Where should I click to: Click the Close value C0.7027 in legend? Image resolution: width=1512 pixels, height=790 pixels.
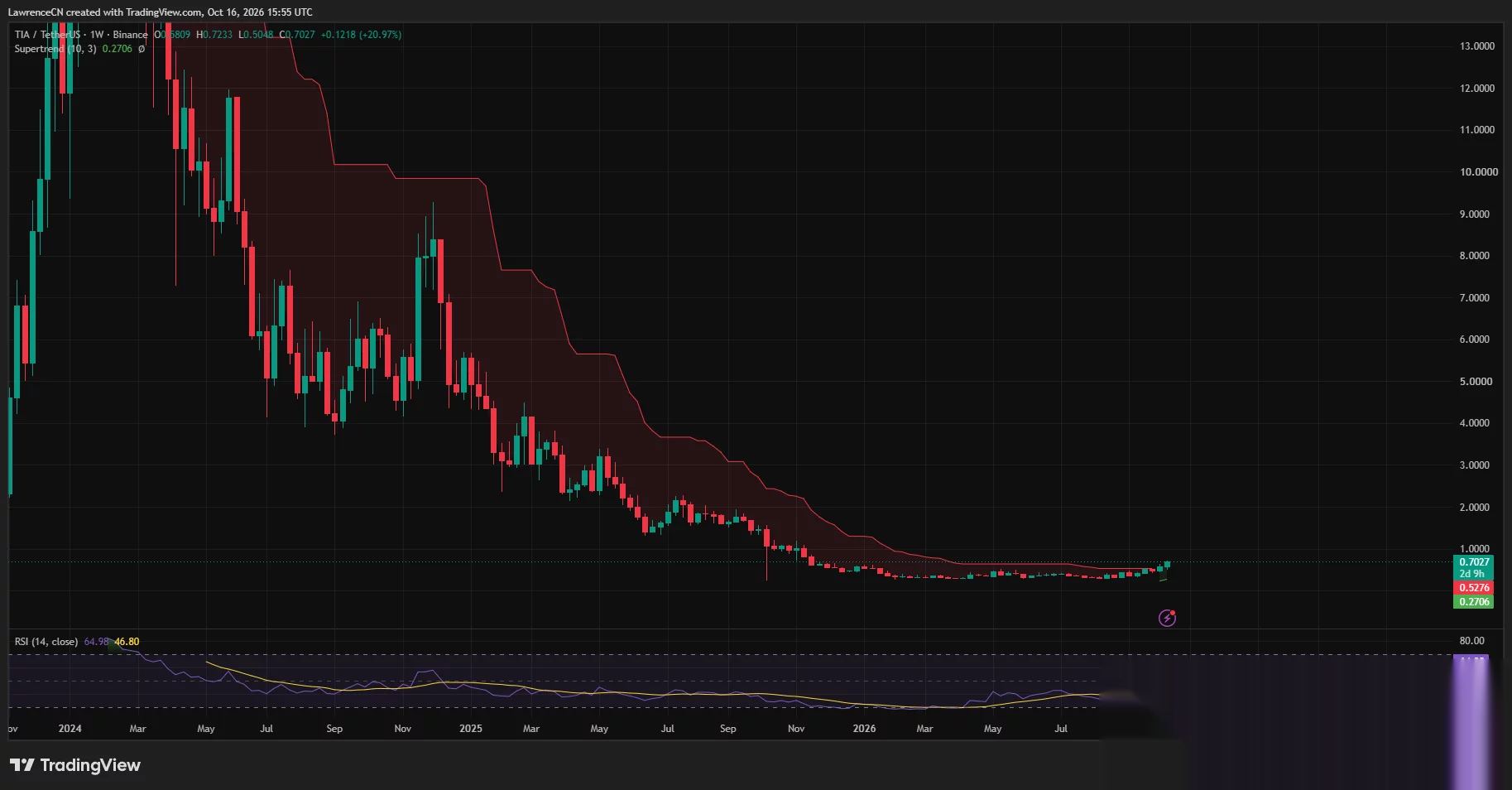tap(297, 35)
